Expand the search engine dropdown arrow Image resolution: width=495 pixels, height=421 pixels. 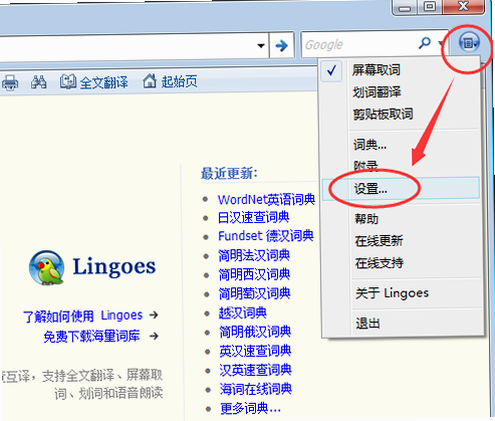click(x=441, y=44)
